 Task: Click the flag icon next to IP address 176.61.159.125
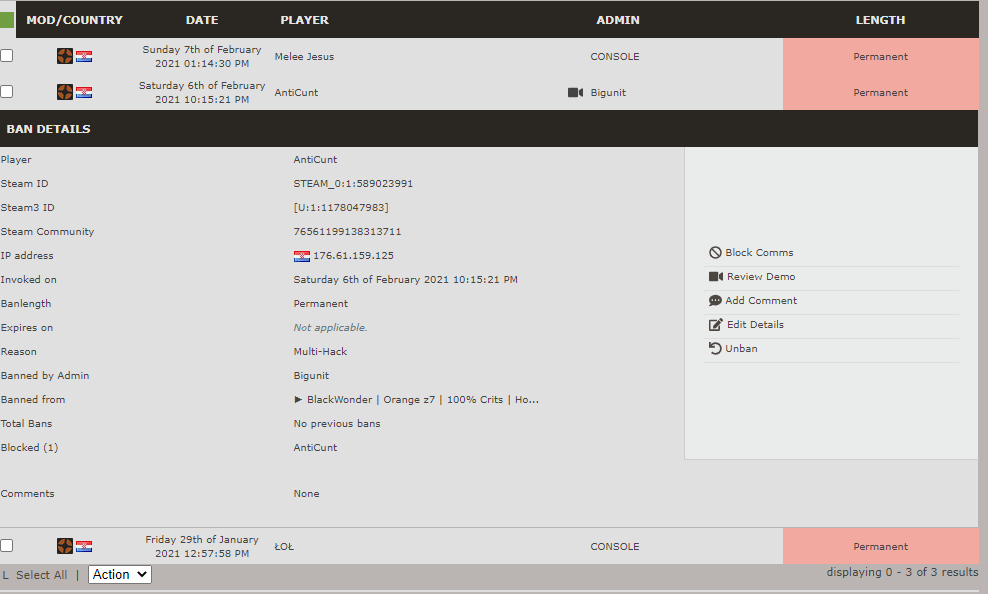(x=302, y=256)
